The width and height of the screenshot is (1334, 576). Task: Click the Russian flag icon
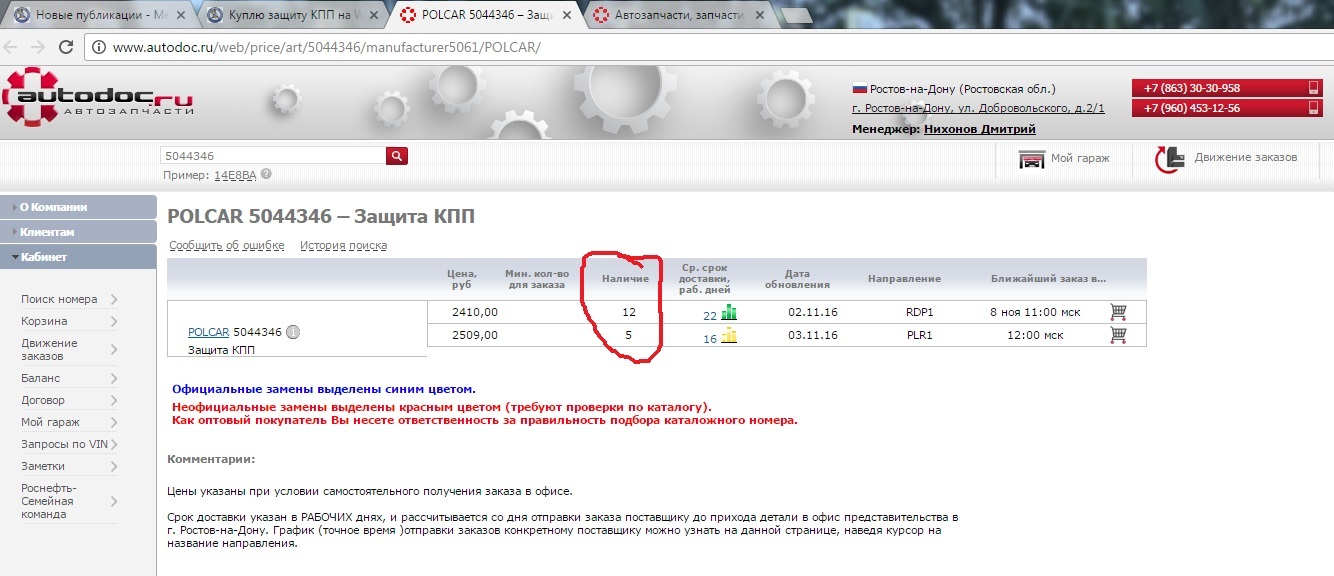point(859,88)
